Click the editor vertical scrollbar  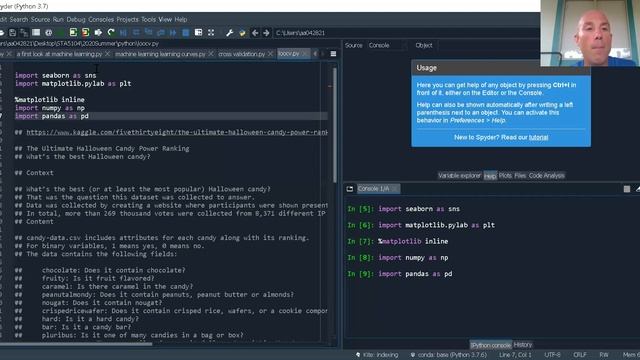point(335,124)
